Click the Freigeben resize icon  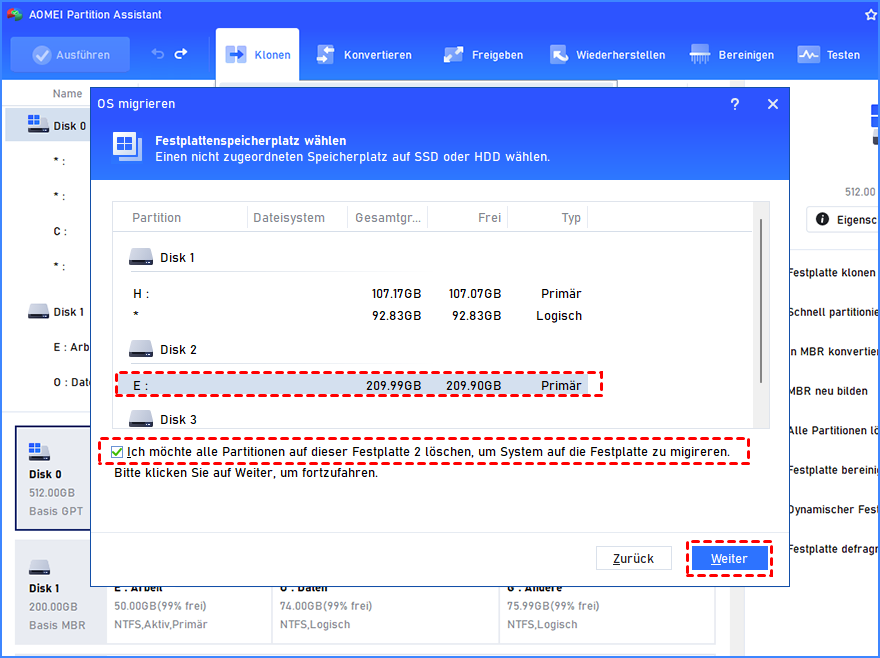[x=453, y=54]
